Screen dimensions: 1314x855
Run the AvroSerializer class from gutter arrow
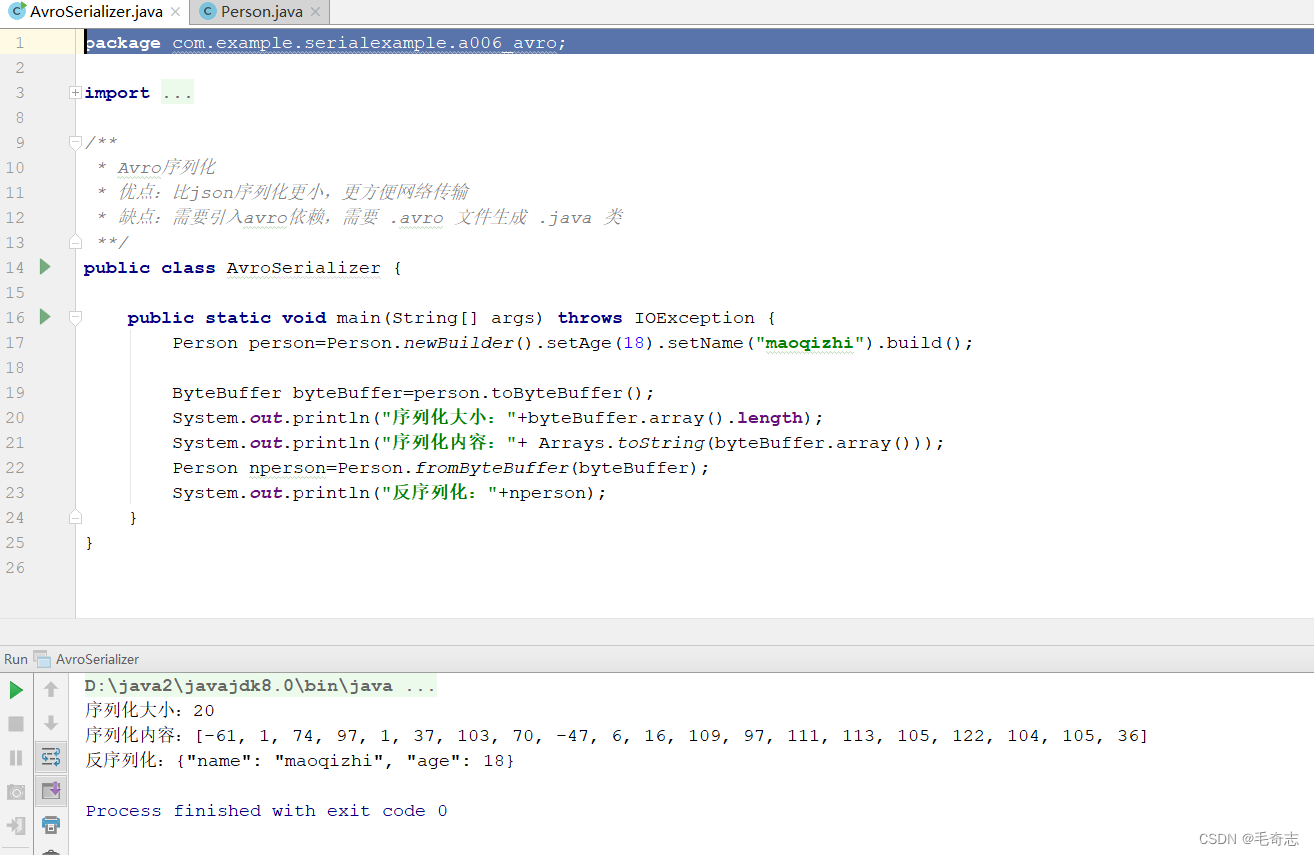(x=45, y=267)
